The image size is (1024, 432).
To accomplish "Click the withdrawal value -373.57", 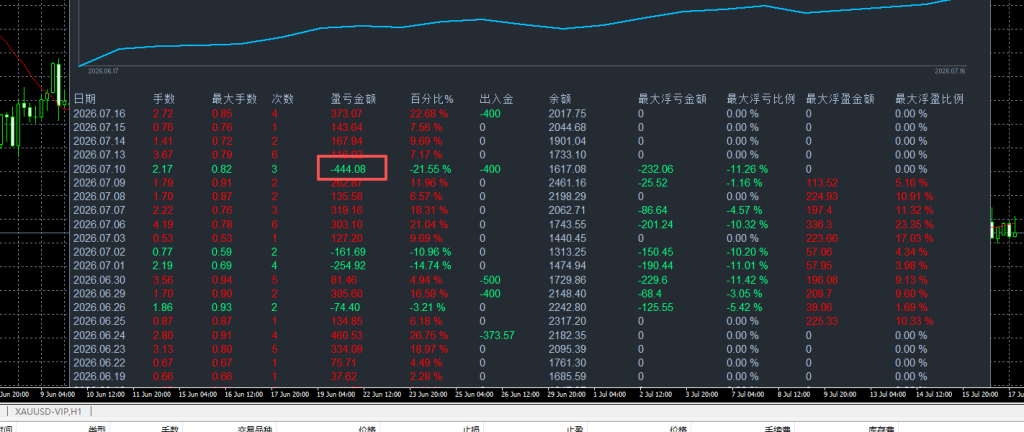I will click(x=497, y=335).
